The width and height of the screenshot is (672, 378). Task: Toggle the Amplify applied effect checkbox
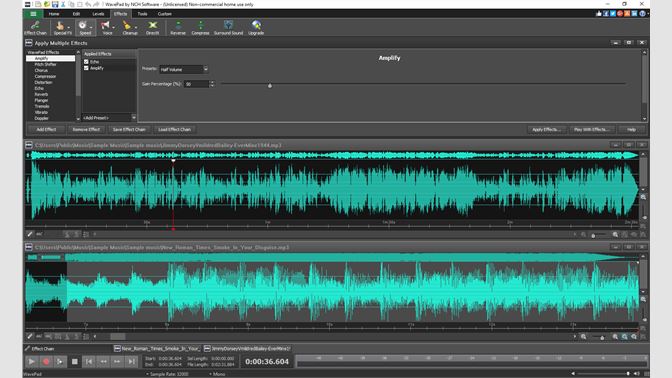86,68
